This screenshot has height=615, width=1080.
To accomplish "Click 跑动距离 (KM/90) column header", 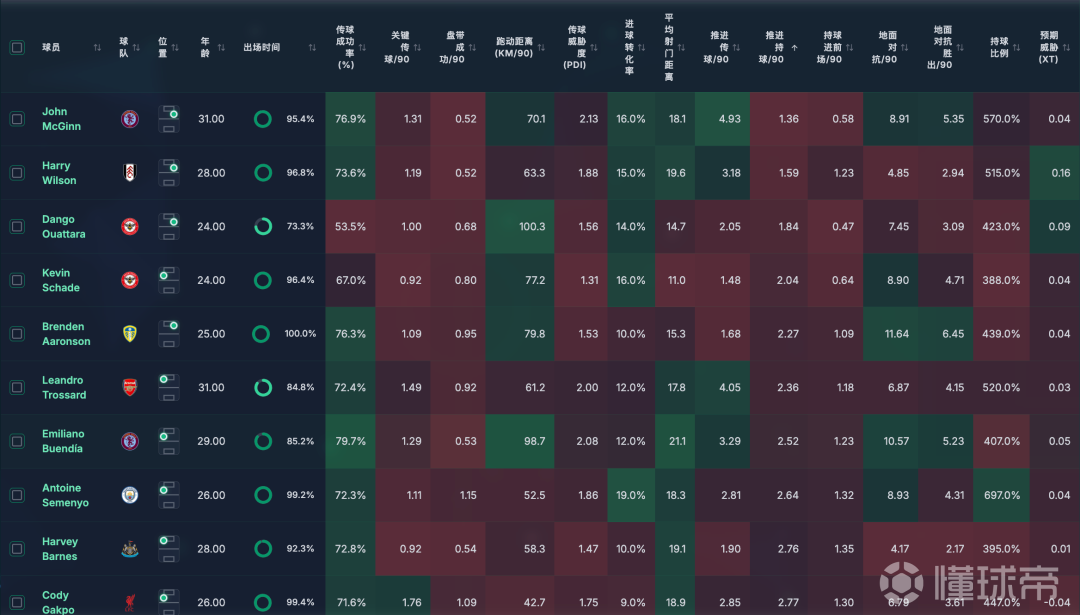I will 517,47.
